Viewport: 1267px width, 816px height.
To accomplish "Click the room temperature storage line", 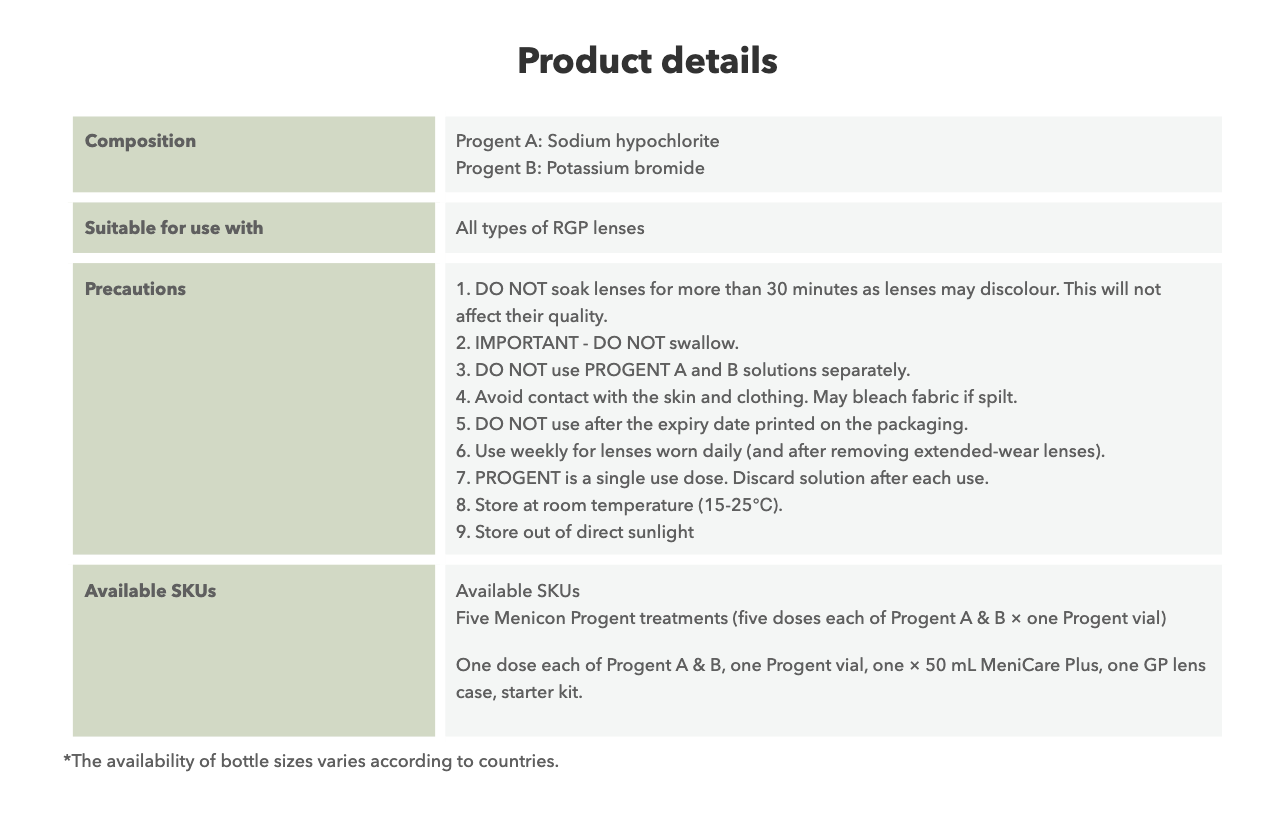I will [x=619, y=505].
